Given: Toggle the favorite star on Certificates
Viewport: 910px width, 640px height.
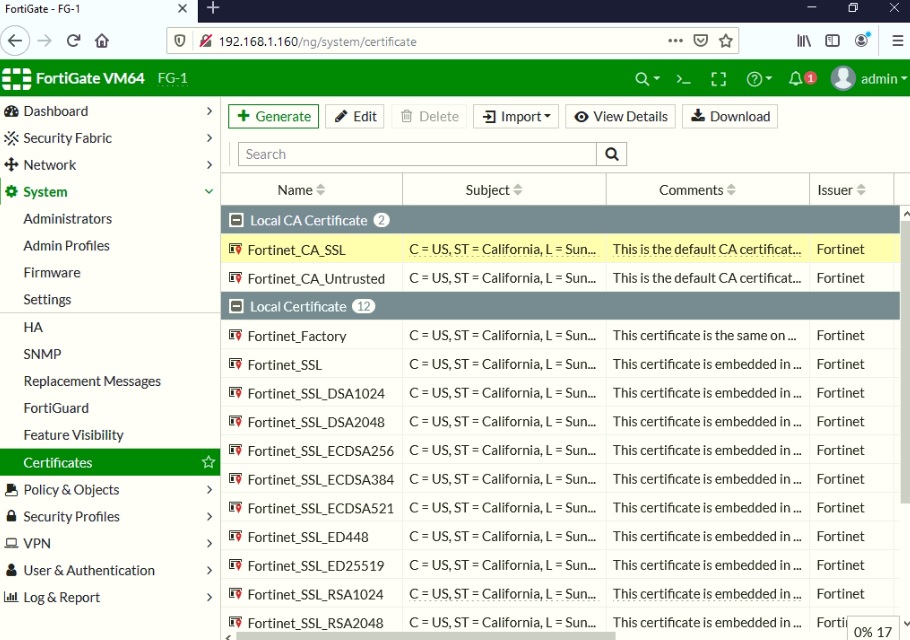Looking at the screenshot, I should [x=207, y=462].
